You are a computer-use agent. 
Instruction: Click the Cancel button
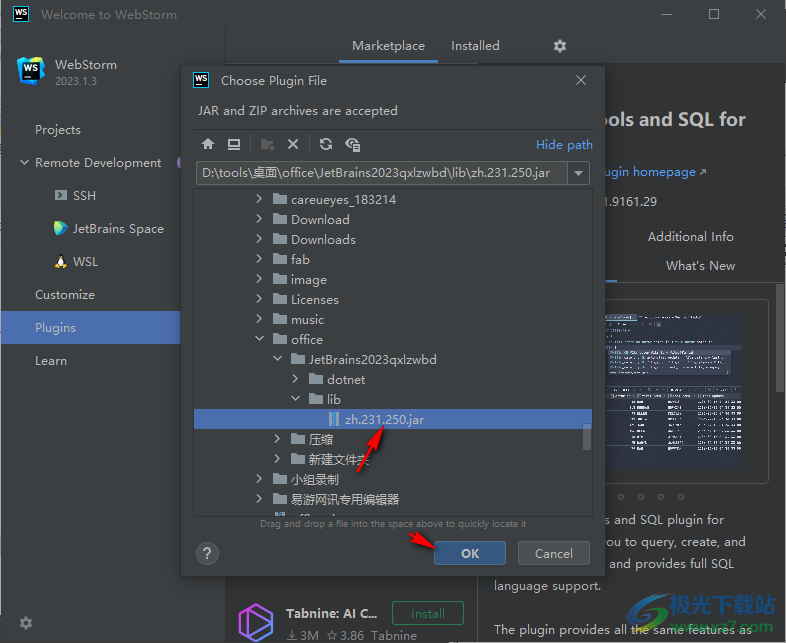pos(553,553)
